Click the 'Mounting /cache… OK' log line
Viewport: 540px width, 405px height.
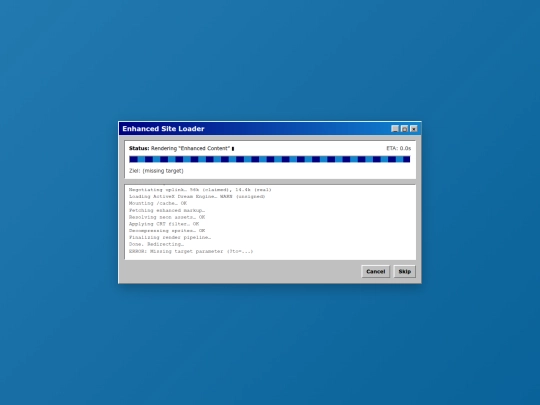pyautogui.click(x=158, y=204)
